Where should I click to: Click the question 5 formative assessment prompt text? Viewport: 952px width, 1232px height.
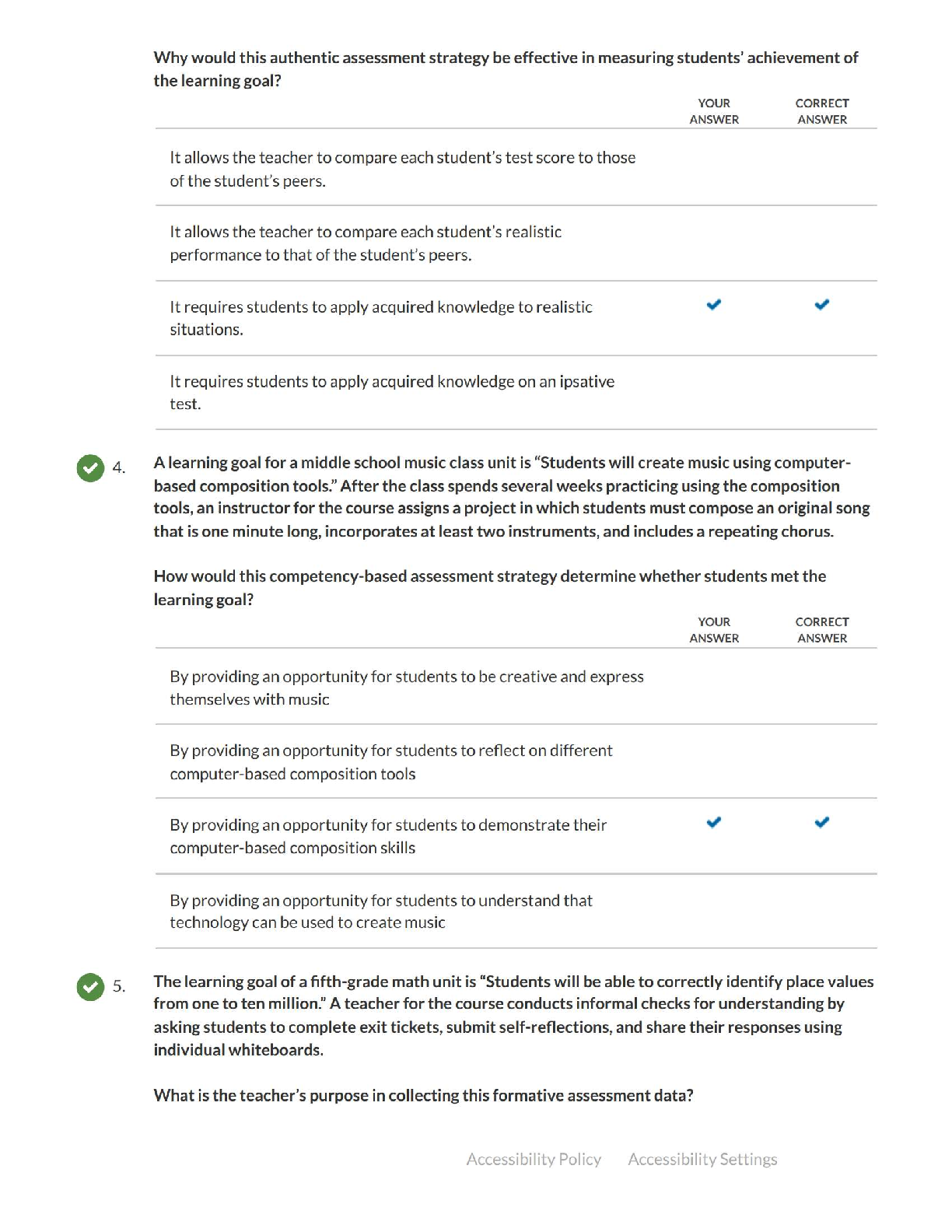pos(423,1095)
